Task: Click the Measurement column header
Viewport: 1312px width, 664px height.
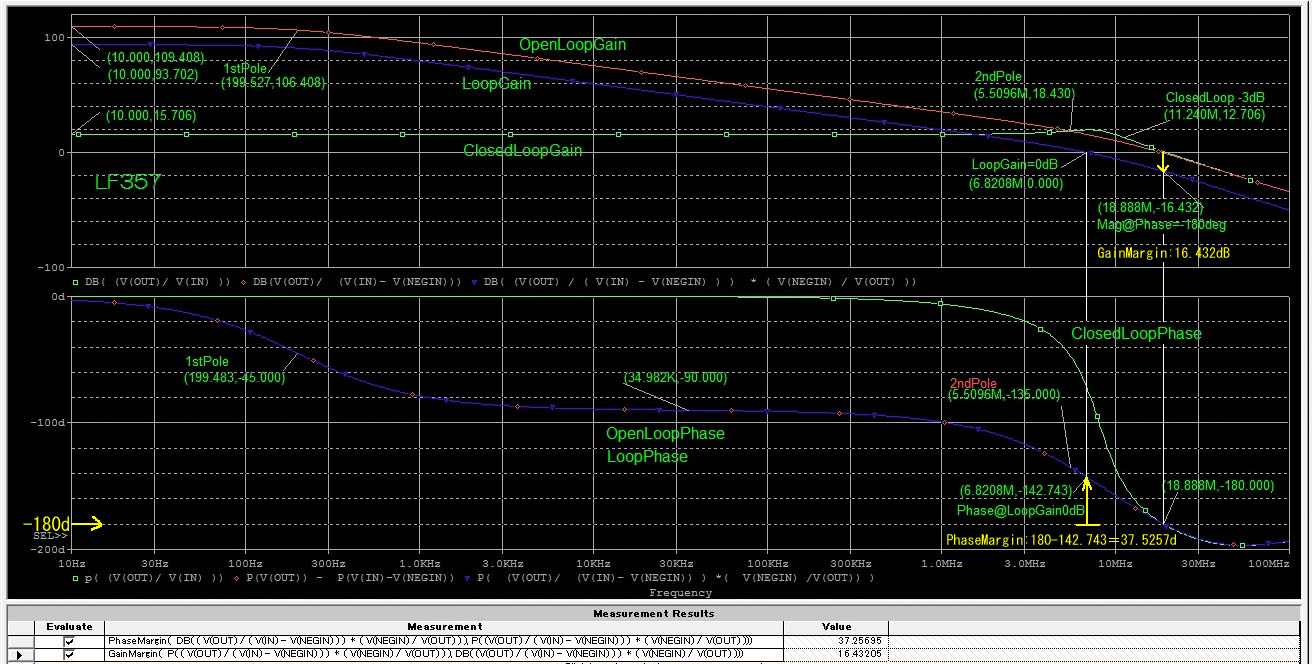Action: click(x=444, y=627)
